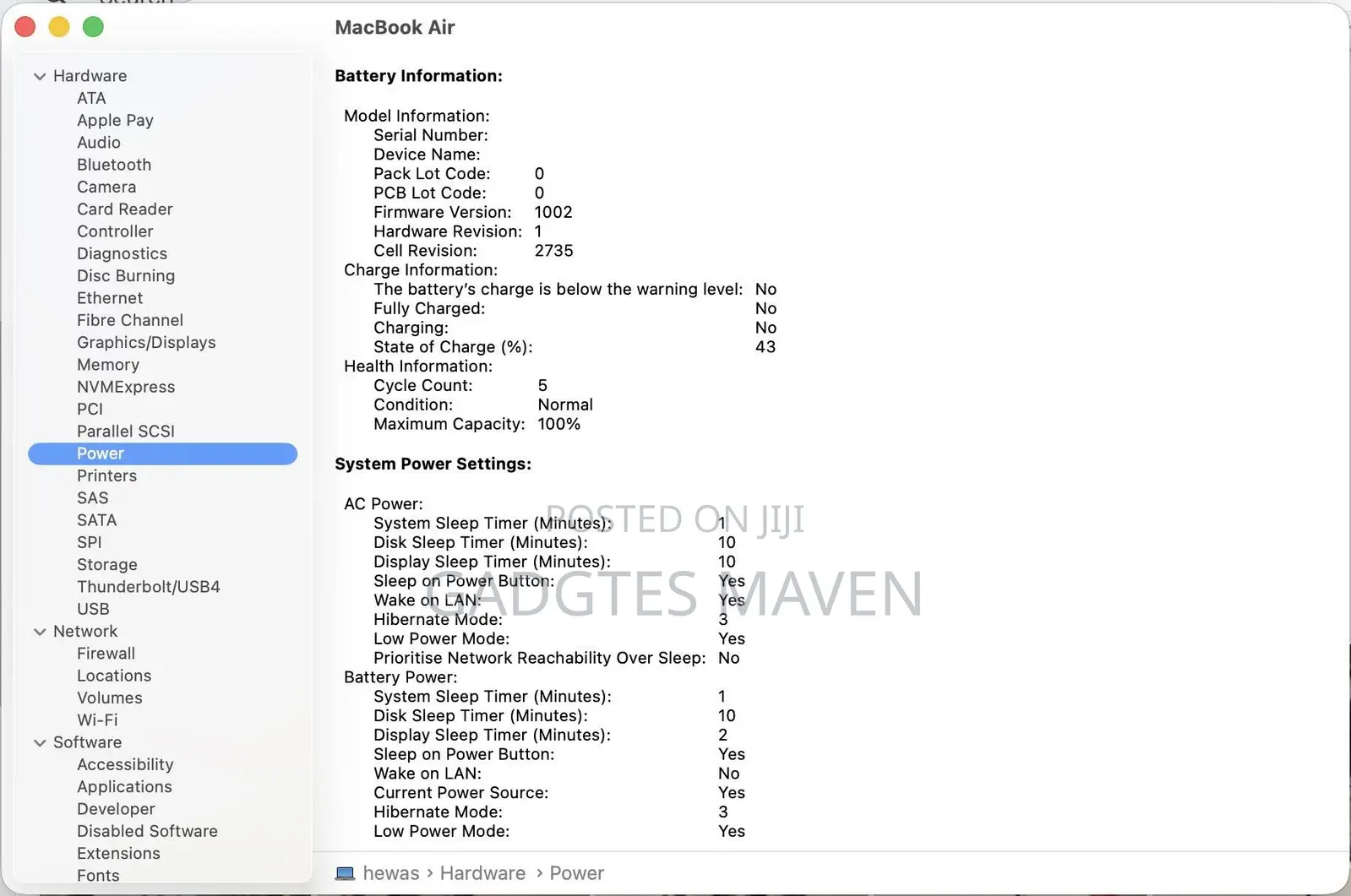Click the Condition Normal value
Screen dimensions: 1351x896
[x=565, y=405]
